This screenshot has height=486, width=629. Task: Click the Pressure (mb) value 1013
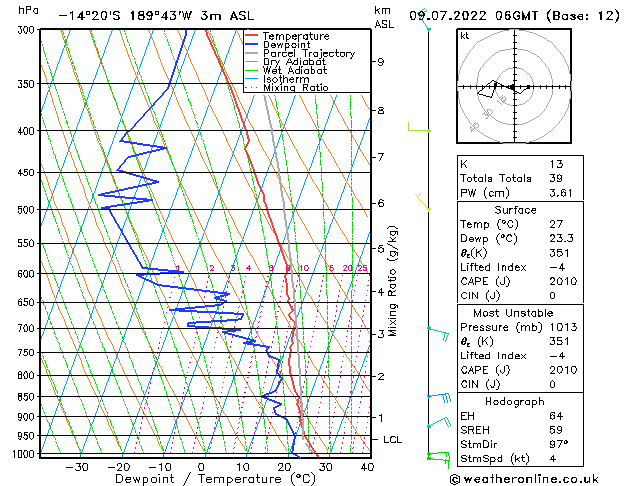click(x=563, y=327)
